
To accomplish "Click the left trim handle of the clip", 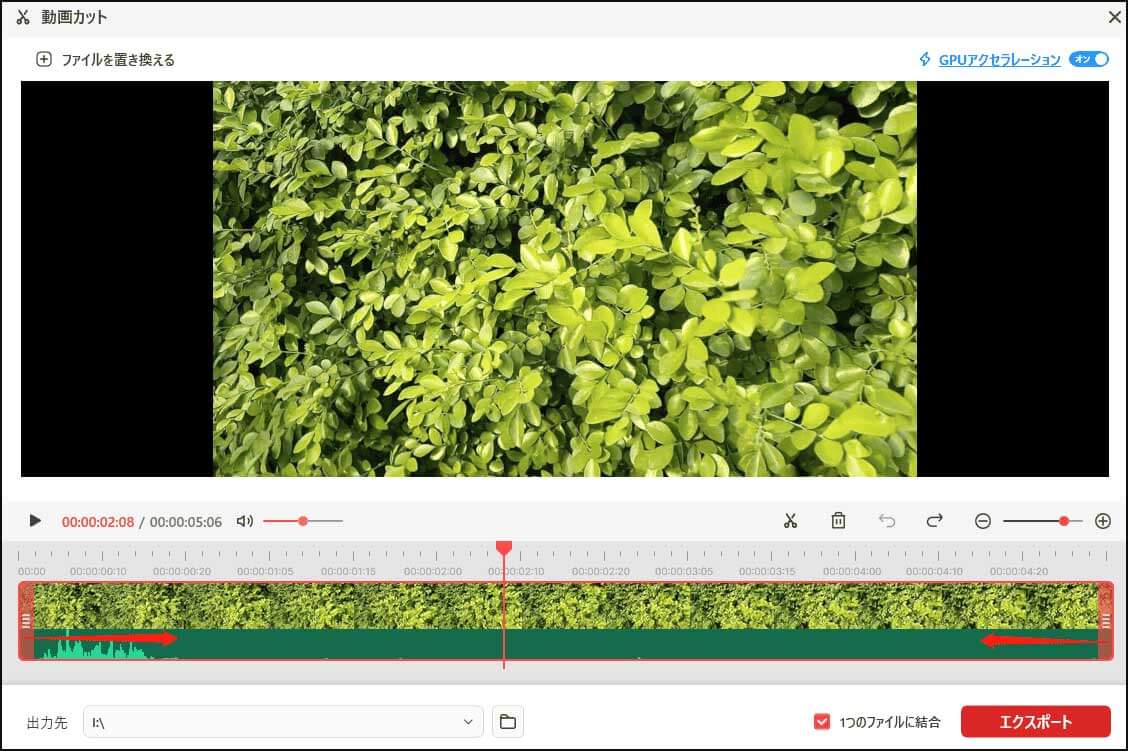I will [26, 621].
